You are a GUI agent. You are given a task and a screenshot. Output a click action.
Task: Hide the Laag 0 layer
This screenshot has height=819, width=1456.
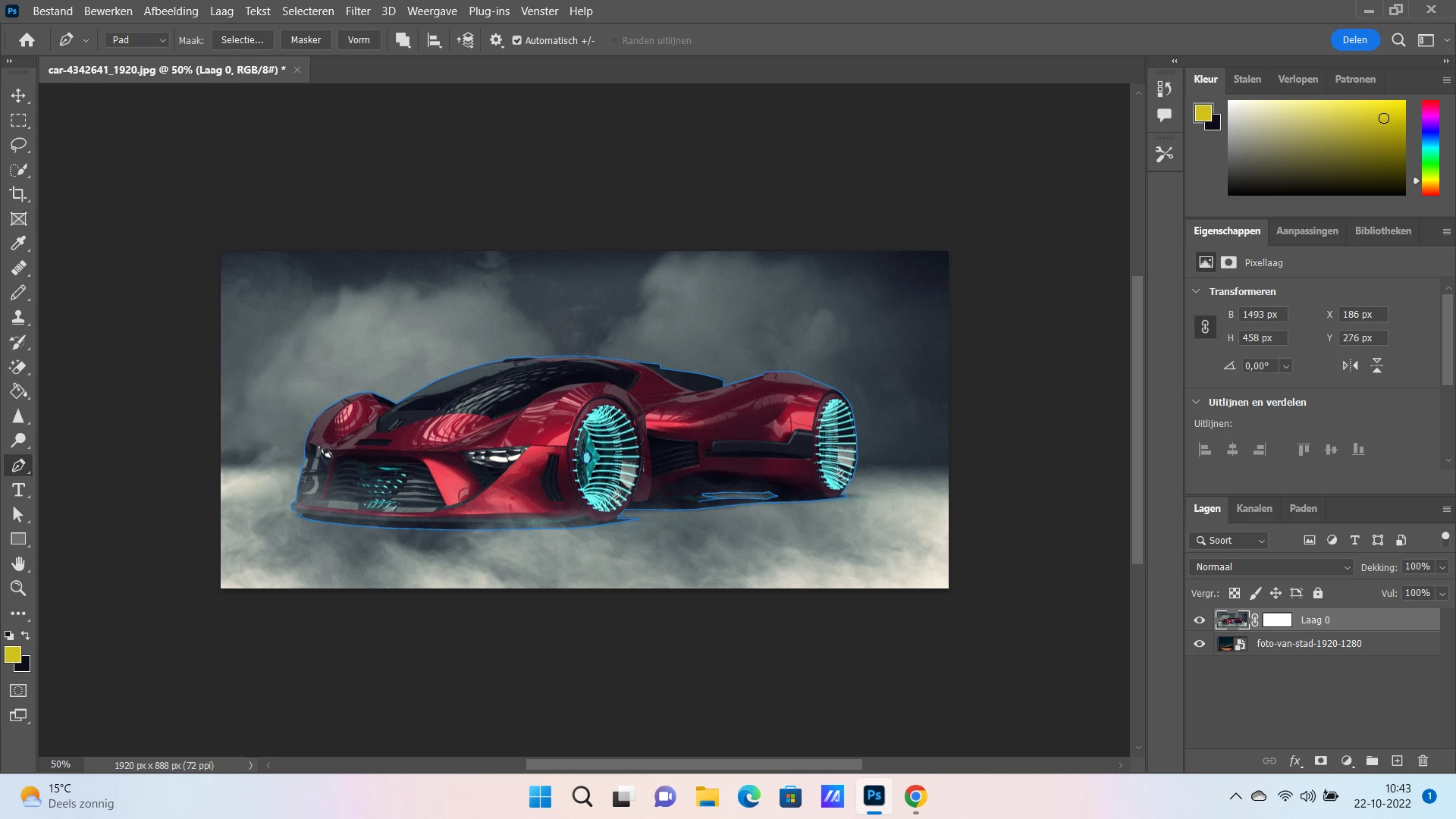[x=1200, y=620]
